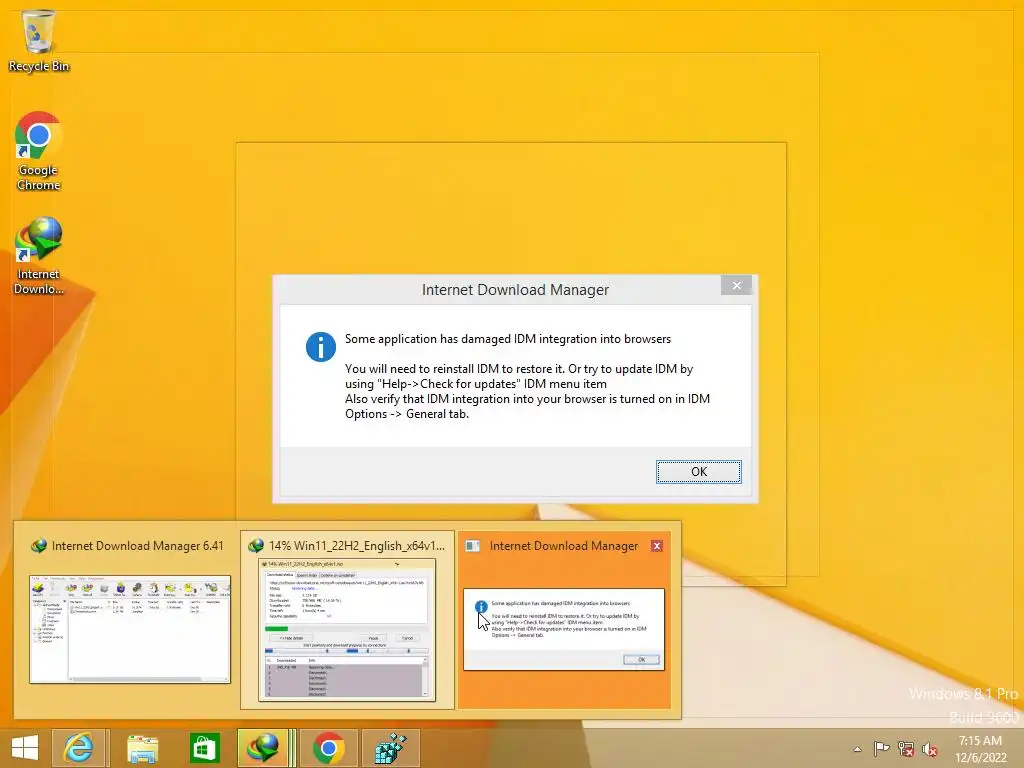Image resolution: width=1024 pixels, height=768 pixels.
Task: Open the Action Center flag icon
Action: click(x=881, y=748)
